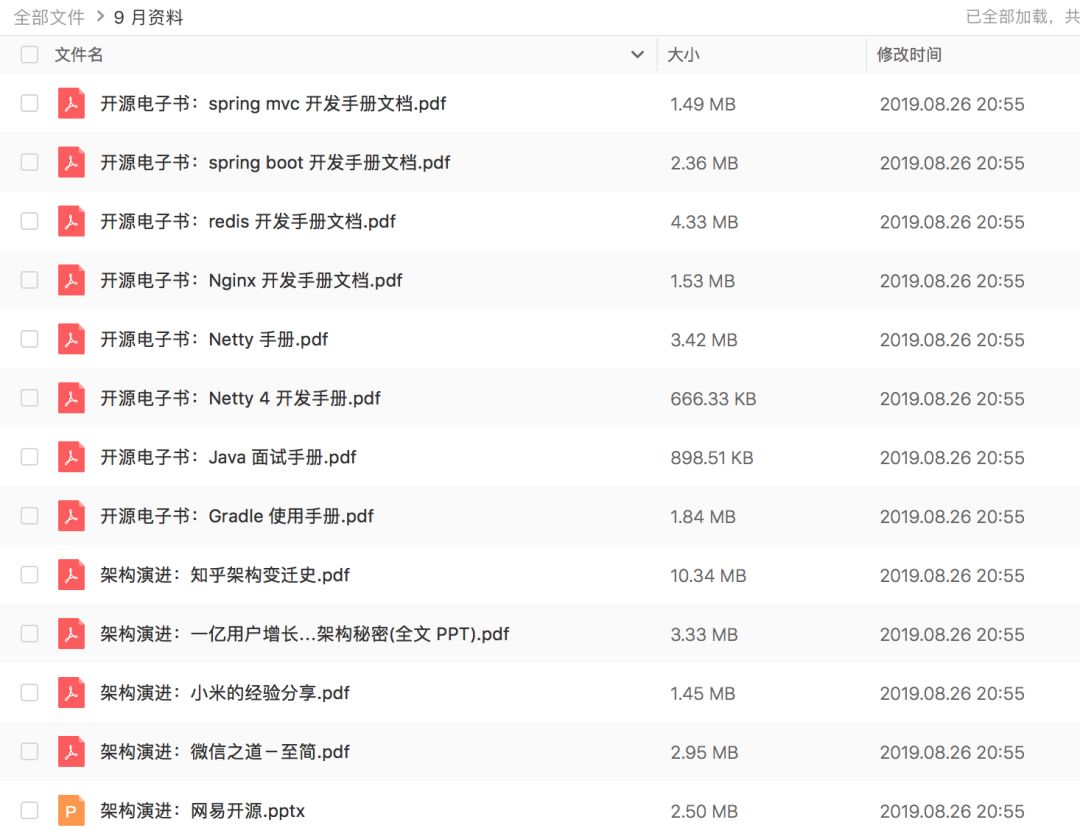Image resolution: width=1080 pixels, height=831 pixels.
Task: Open file 微信之道－至简.pdf
Action: (x=225, y=752)
